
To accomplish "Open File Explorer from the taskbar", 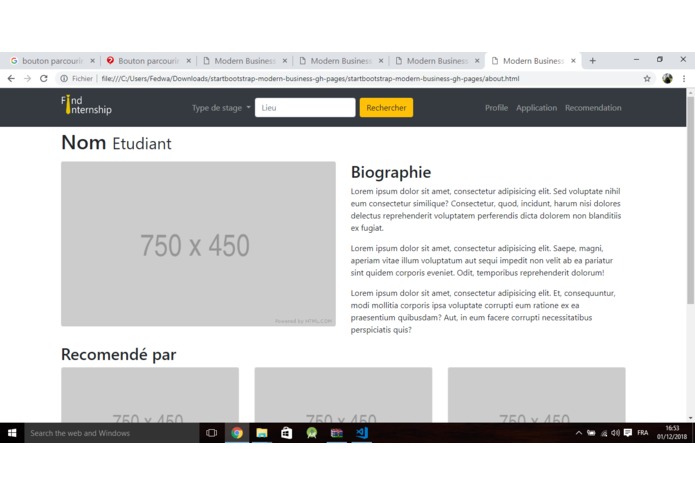I will [262, 433].
